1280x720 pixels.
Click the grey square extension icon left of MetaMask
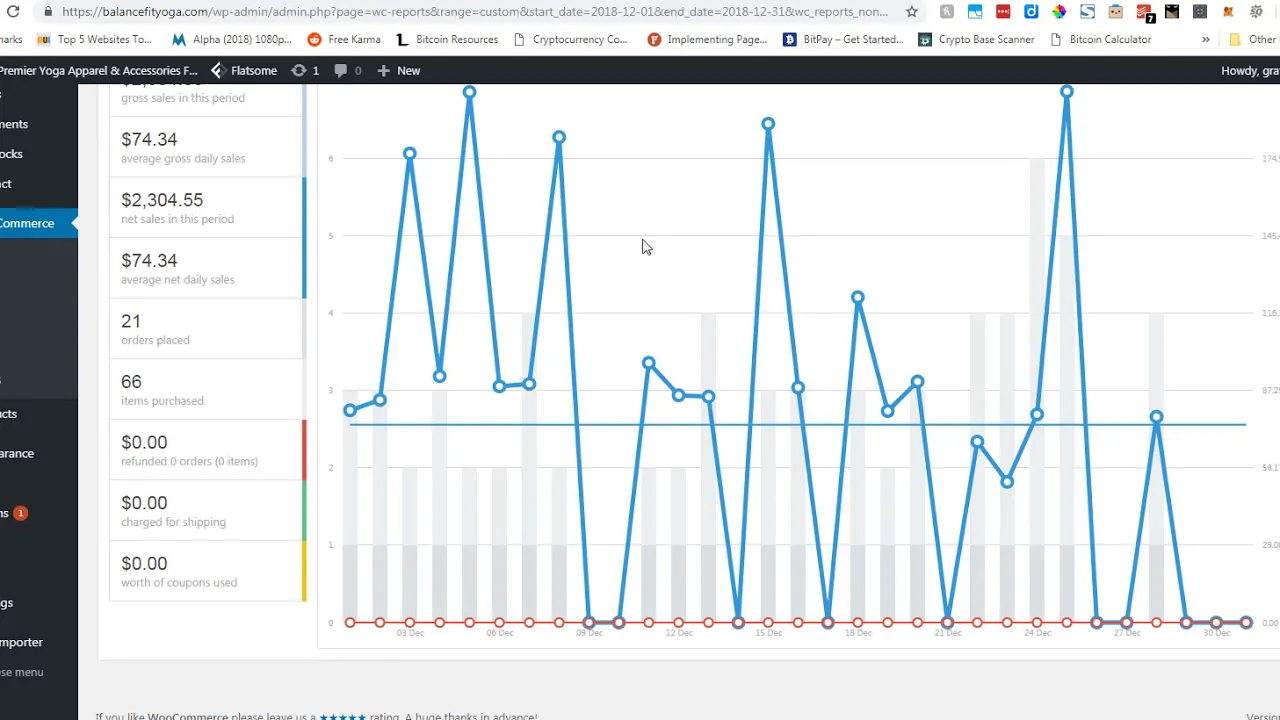[1199, 12]
